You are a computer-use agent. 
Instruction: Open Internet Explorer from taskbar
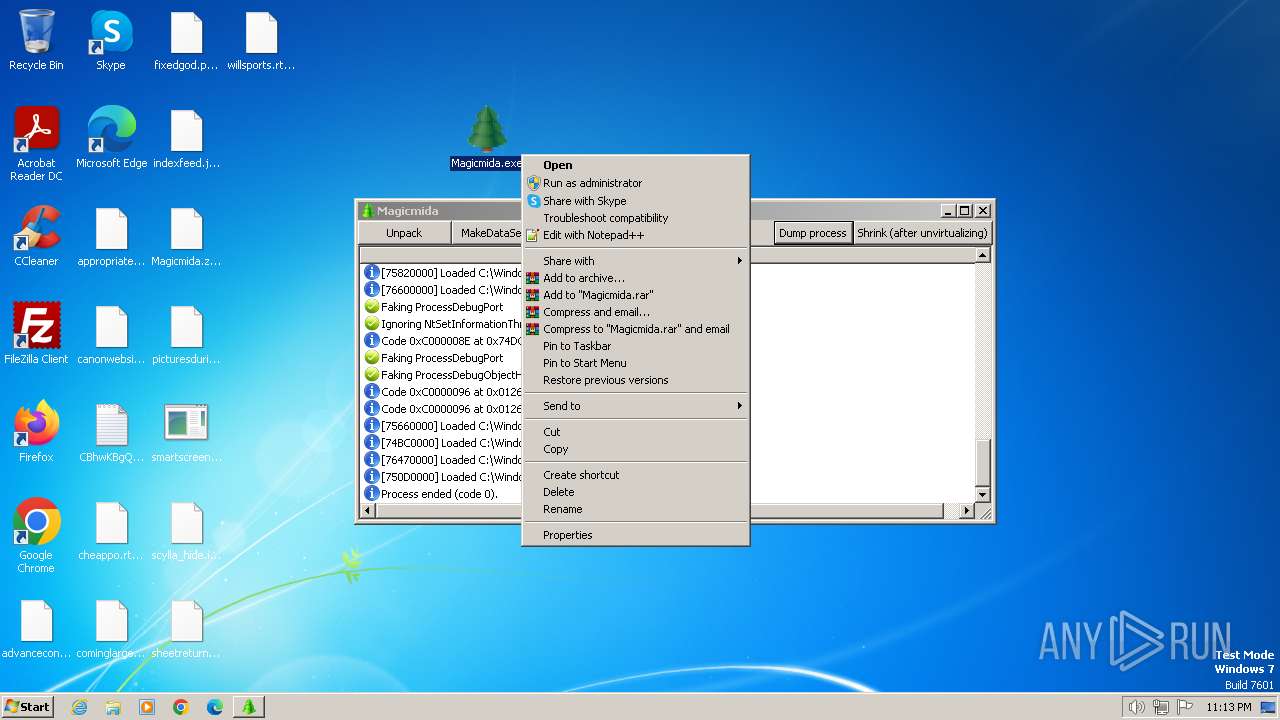tap(80, 707)
